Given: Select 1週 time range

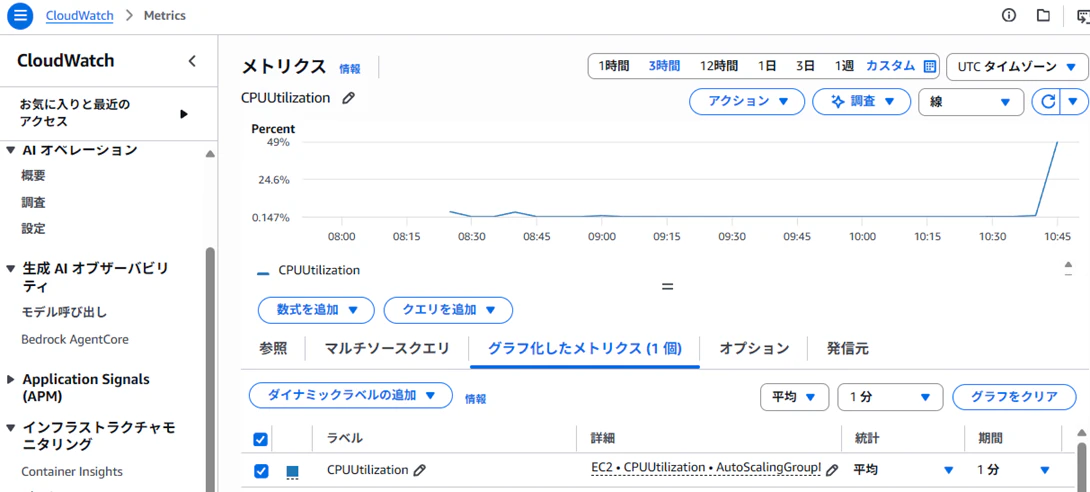Looking at the screenshot, I should pyautogui.click(x=844, y=66).
